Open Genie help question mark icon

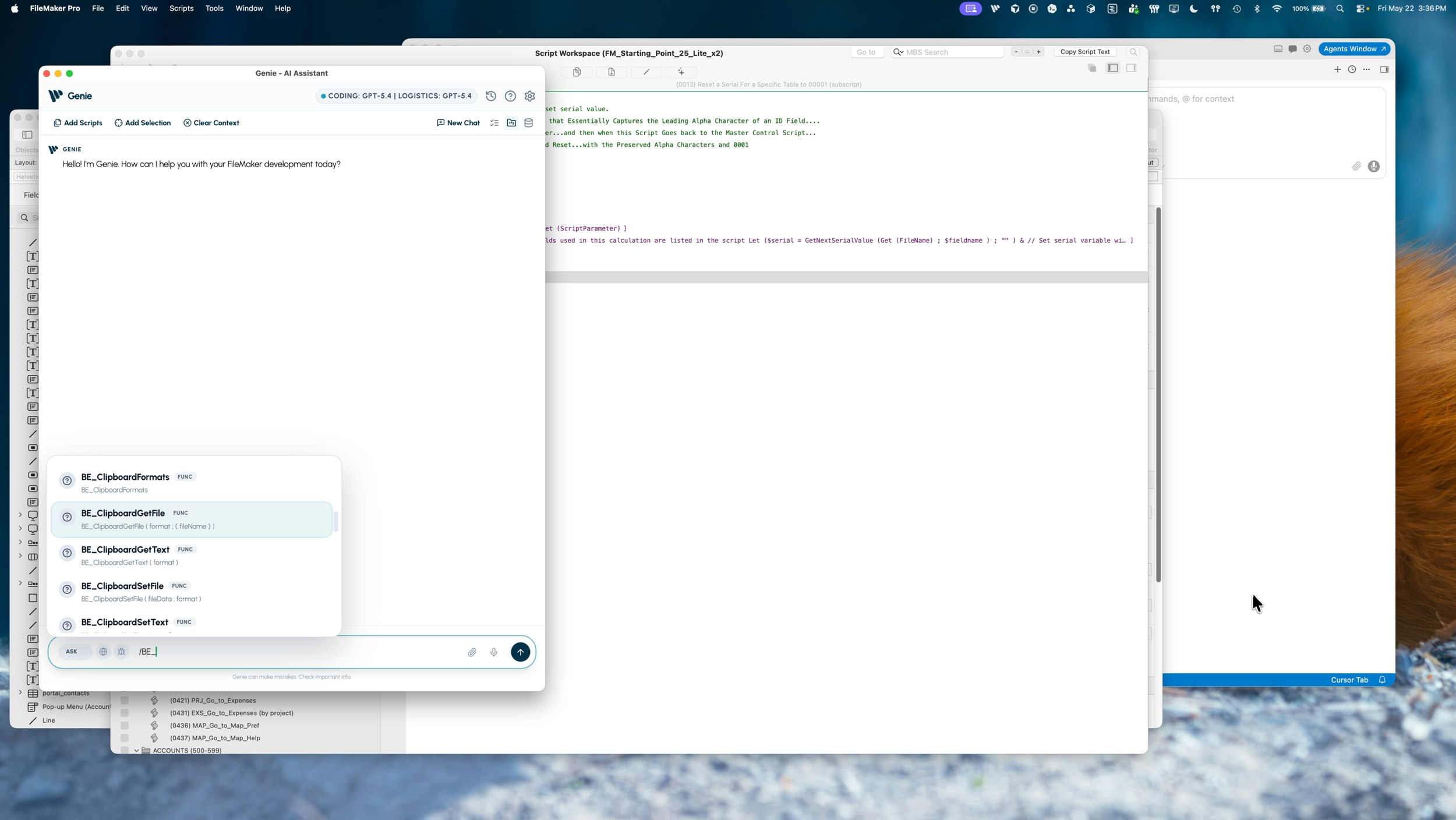510,96
